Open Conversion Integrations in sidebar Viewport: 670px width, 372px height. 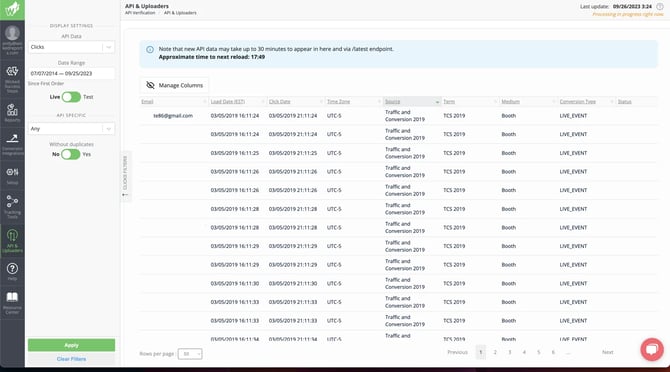click(12, 144)
